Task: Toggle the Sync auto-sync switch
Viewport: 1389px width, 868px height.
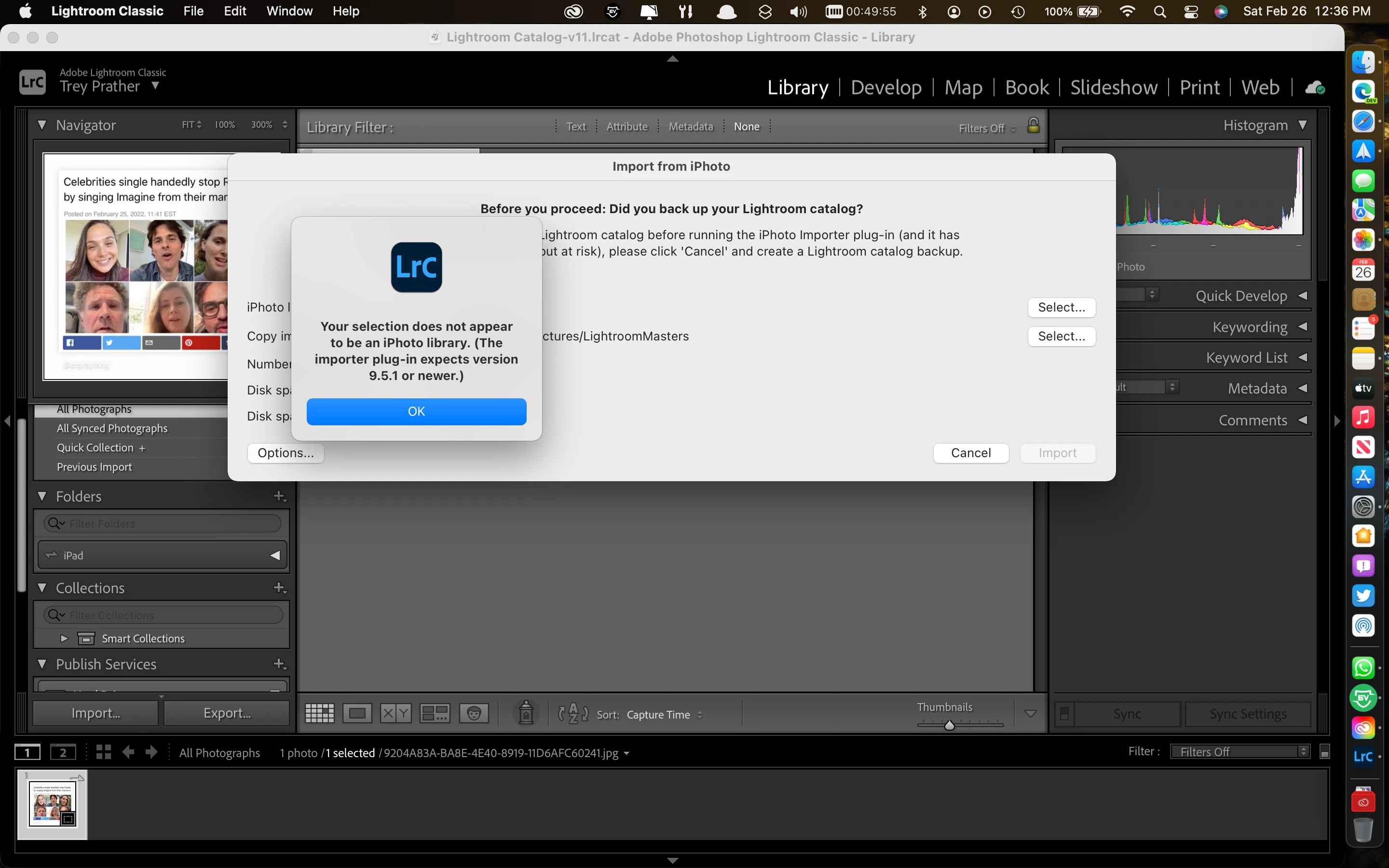Action: (x=1064, y=714)
